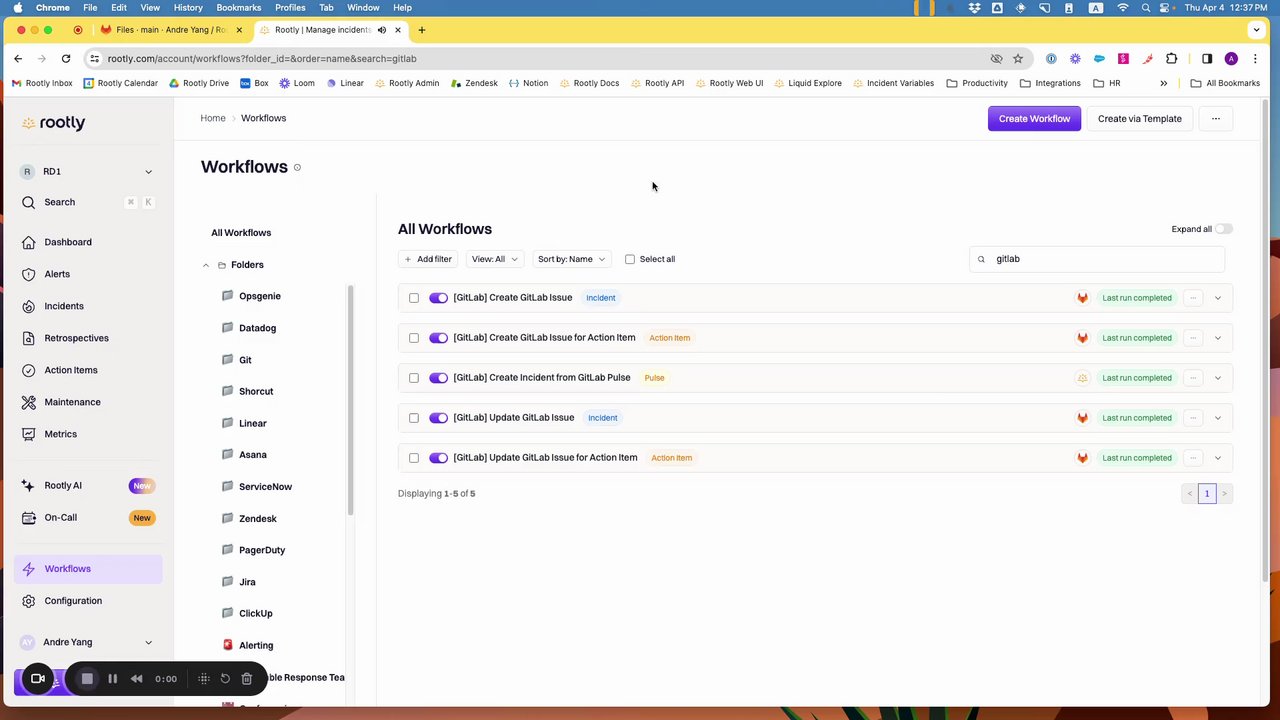Open Retrospectives in the sidebar
The width and height of the screenshot is (1280, 720).
[76, 338]
